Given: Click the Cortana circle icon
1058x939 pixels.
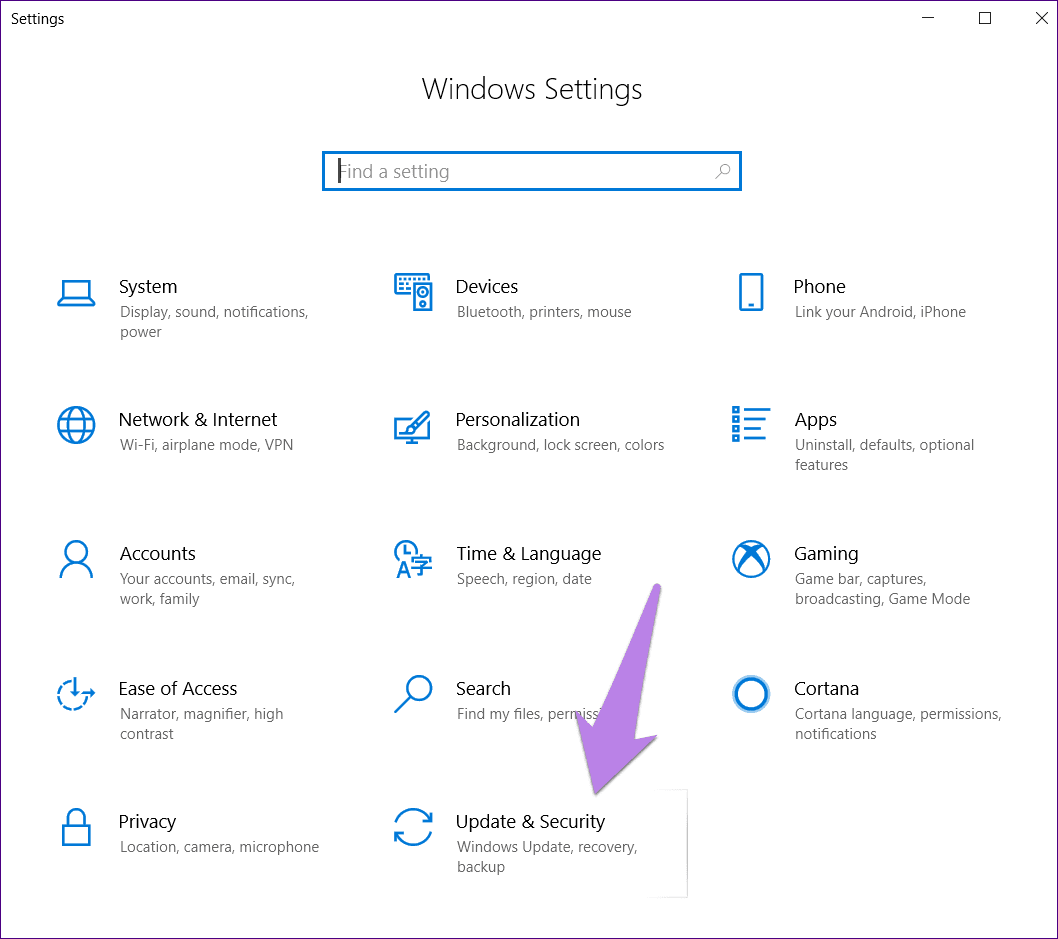Looking at the screenshot, I should pyautogui.click(x=750, y=693).
